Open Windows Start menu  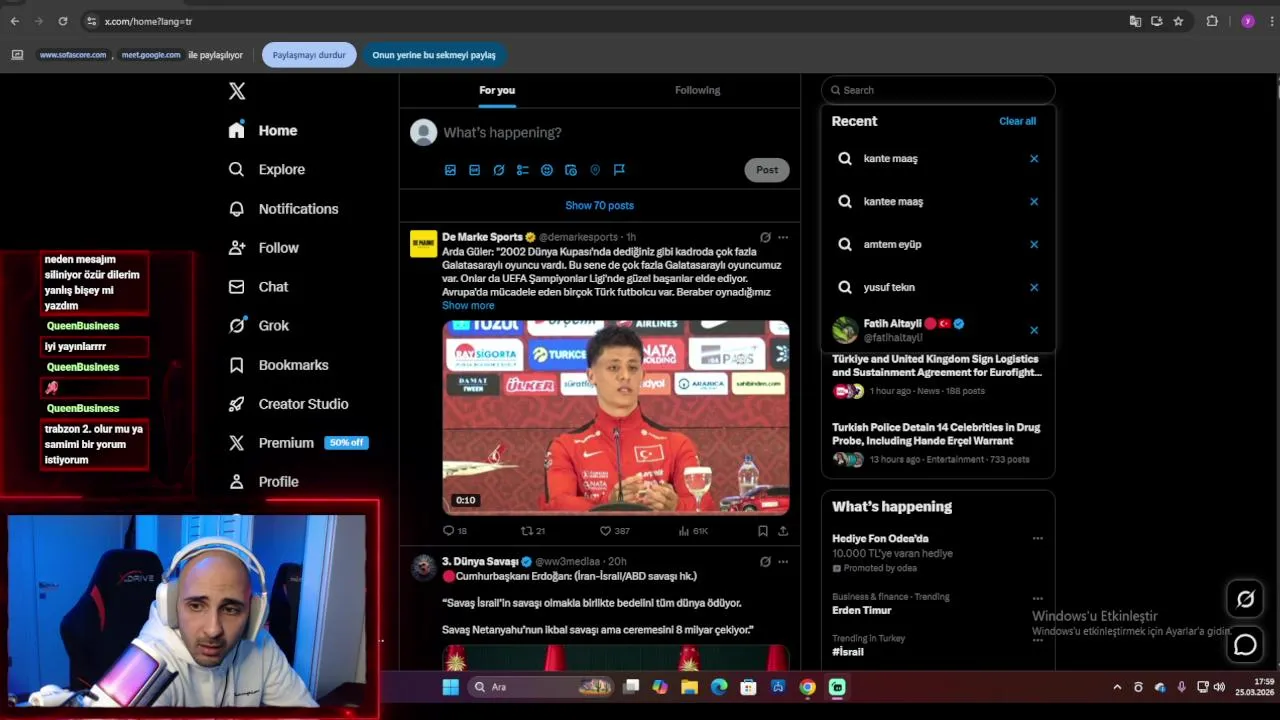[x=450, y=687]
